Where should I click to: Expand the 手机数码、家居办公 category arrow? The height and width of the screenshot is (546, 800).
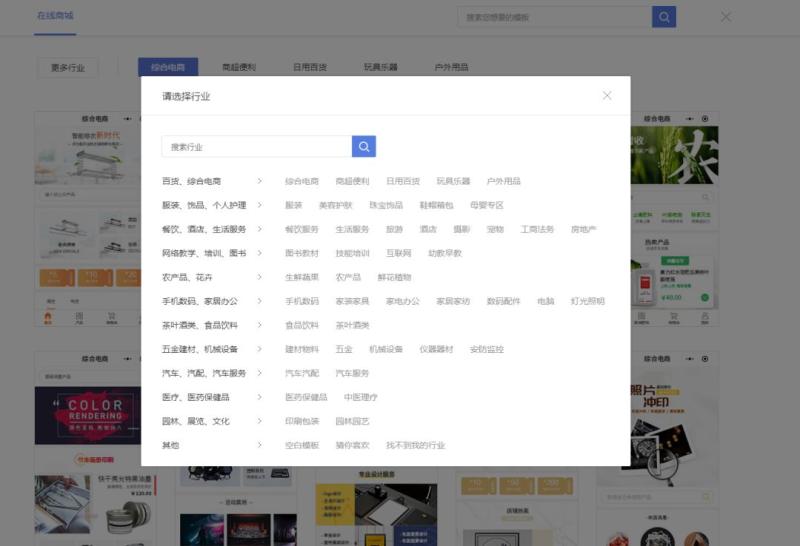click(260, 301)
